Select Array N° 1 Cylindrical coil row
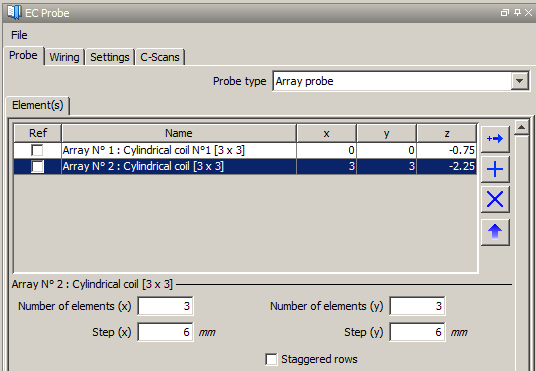This screenshot has width=536, height=371. click(x=245, y=150)
